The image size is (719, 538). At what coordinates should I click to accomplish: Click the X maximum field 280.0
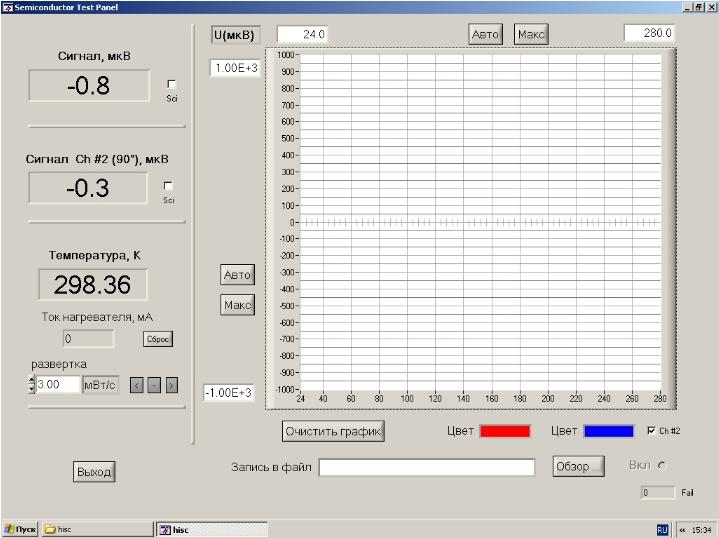pyautogui.click(x=649, y=33)
